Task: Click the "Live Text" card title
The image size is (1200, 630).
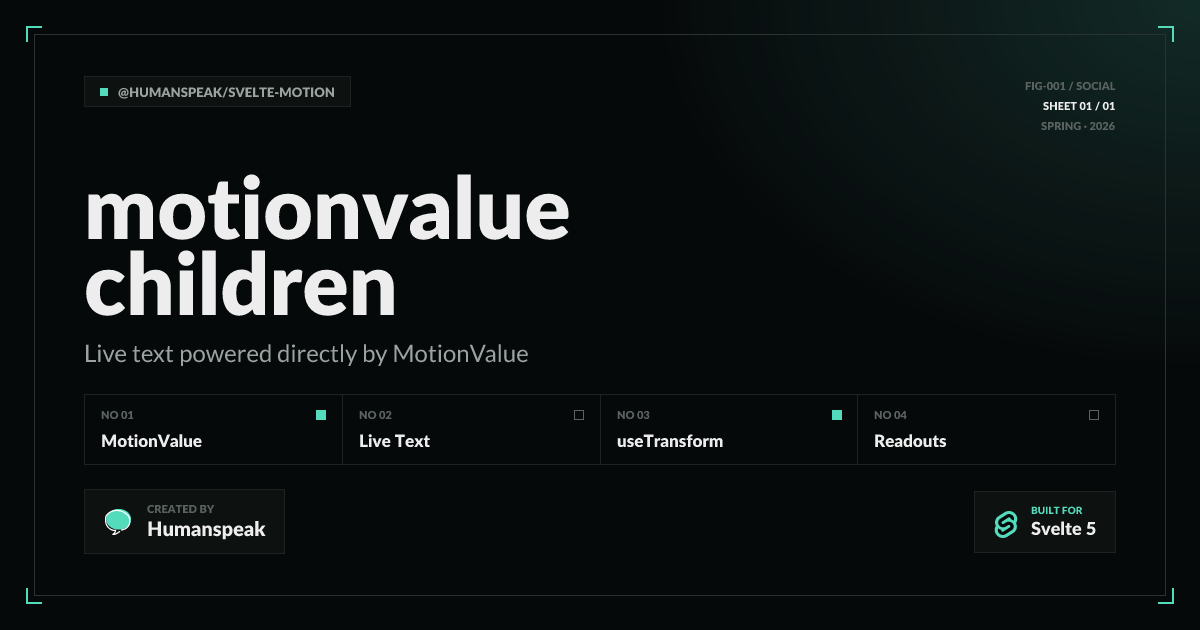Action: [394, 441]
